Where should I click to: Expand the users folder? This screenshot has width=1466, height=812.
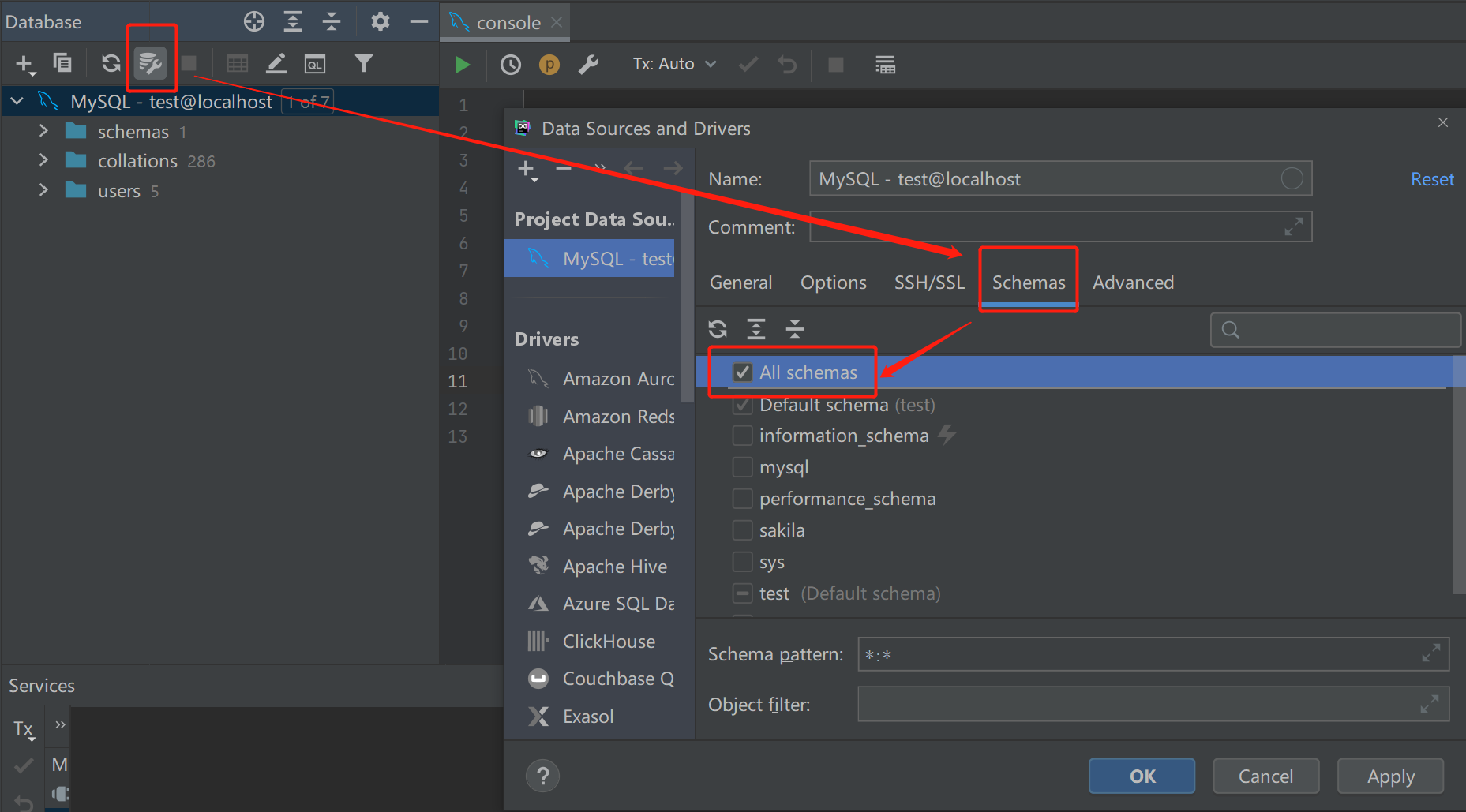pos(43,190)
